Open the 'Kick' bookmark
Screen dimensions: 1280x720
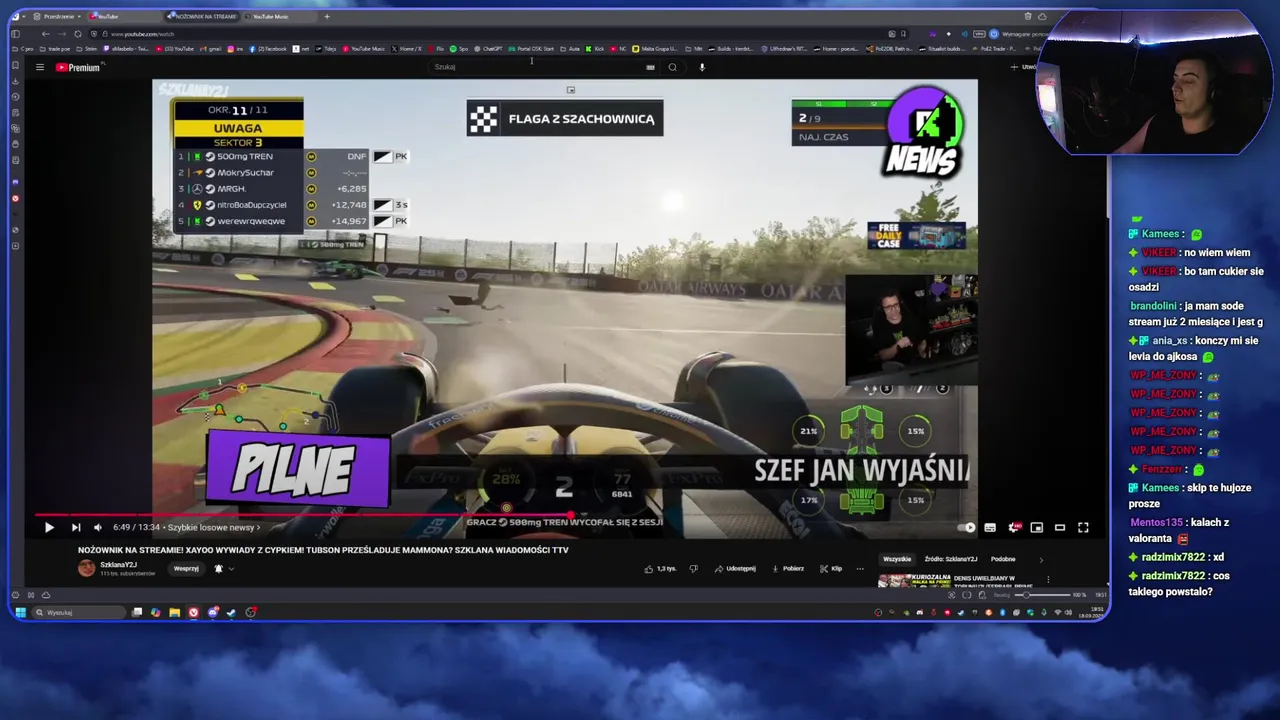[x=596, y=48]
